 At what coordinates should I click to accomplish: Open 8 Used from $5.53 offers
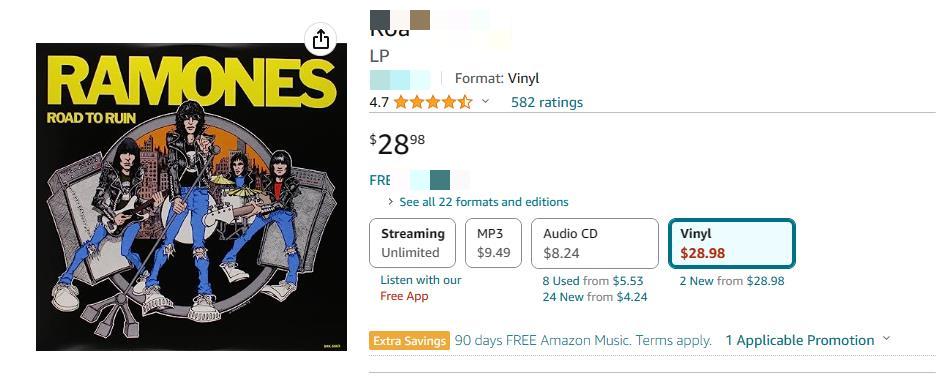593,281
